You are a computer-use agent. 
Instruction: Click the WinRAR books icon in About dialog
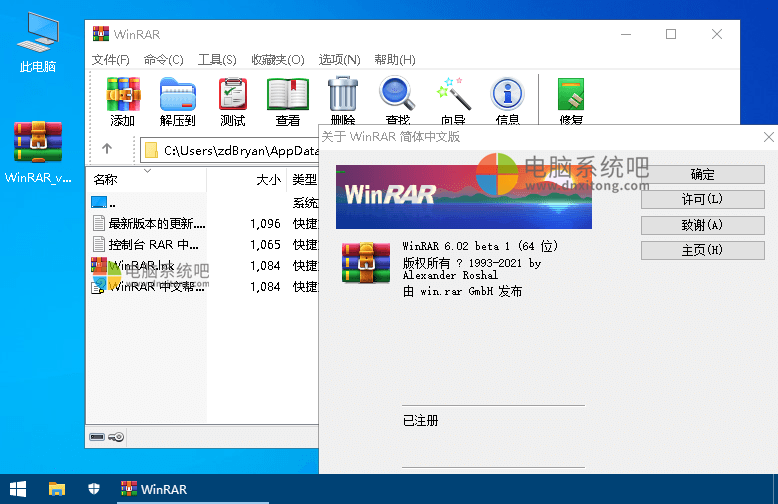tap(366, 263)
